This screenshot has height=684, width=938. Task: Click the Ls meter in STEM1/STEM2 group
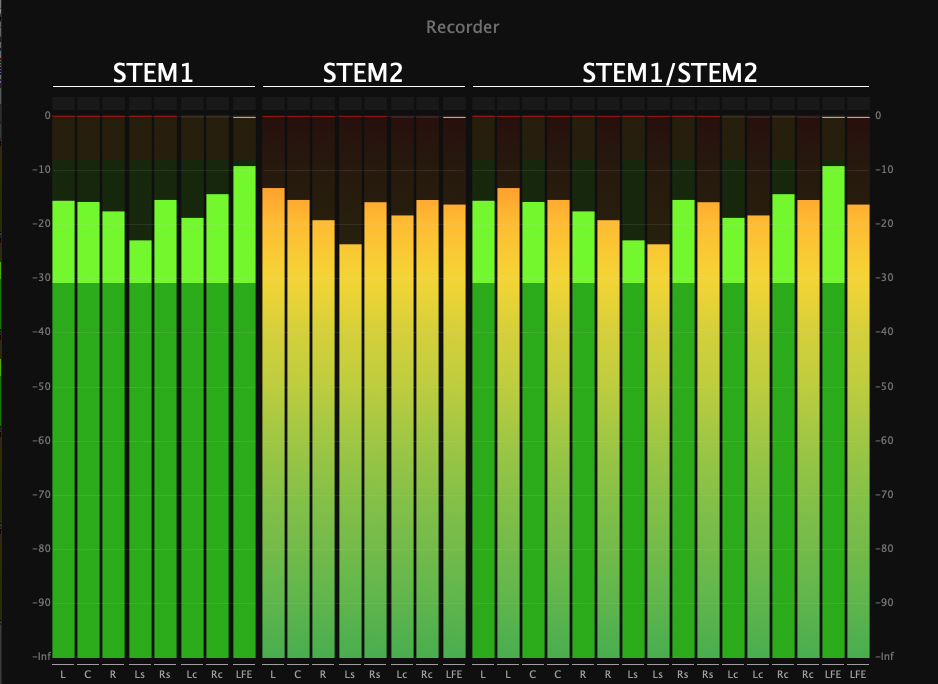point(632,400)
